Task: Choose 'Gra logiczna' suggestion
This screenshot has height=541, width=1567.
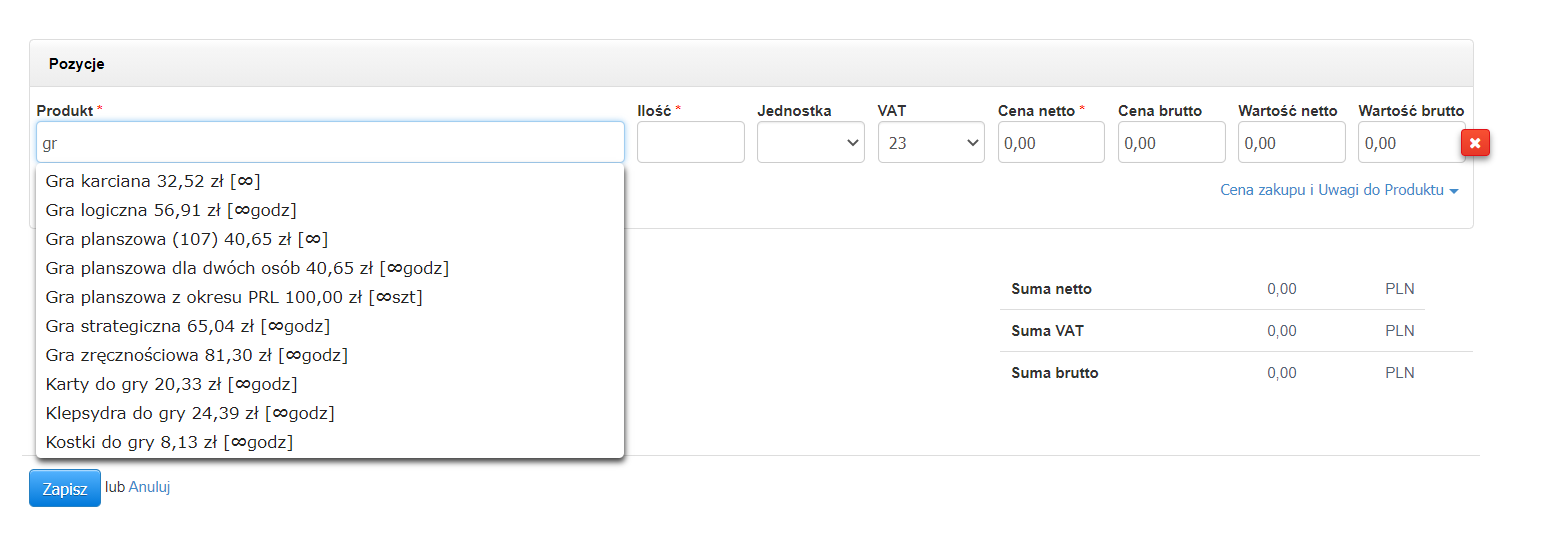Action: click(171, 210)
